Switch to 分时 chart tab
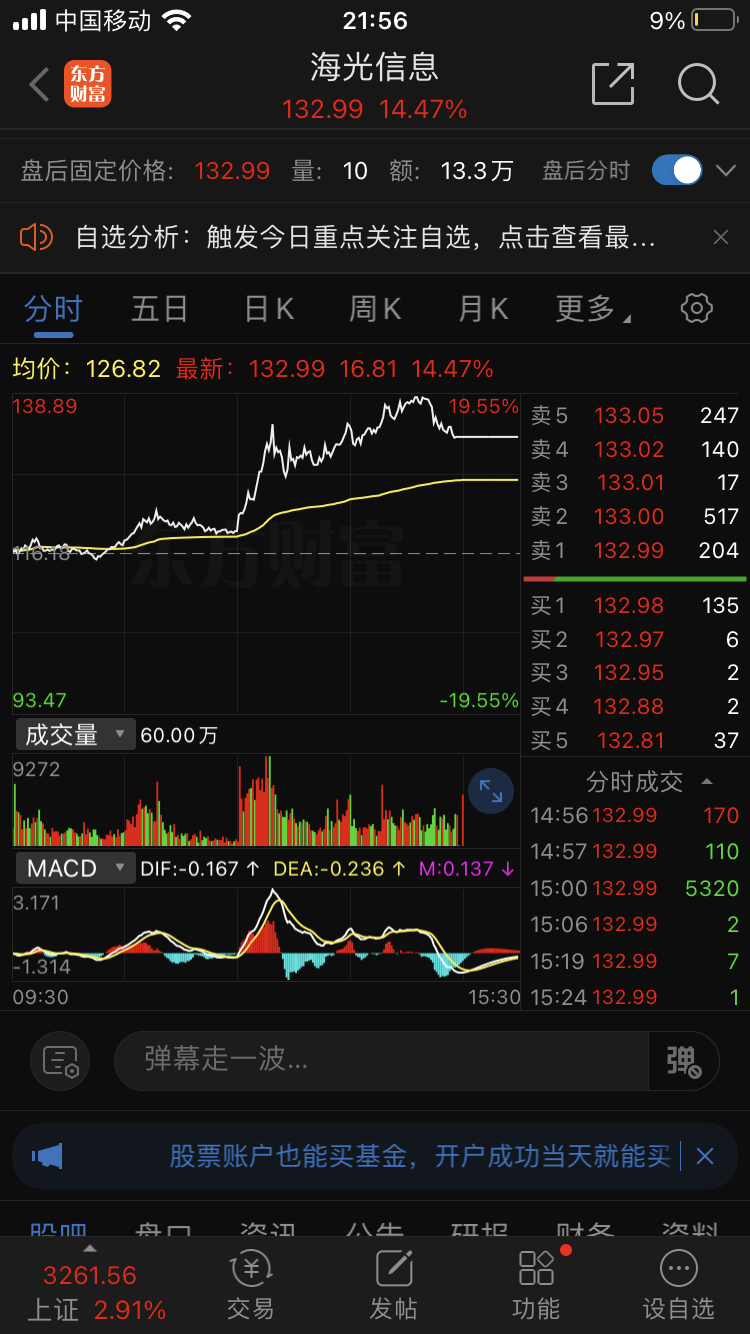Screen dimensions: 750x1334 53,309
